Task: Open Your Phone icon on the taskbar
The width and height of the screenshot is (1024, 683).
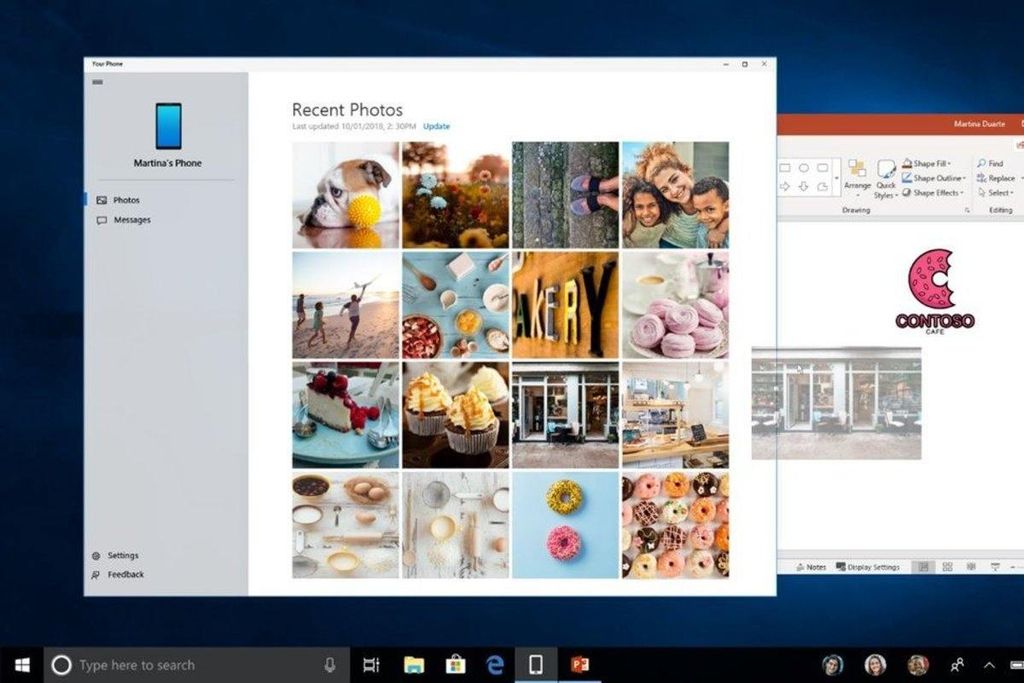Action: [x=536, y=664]
